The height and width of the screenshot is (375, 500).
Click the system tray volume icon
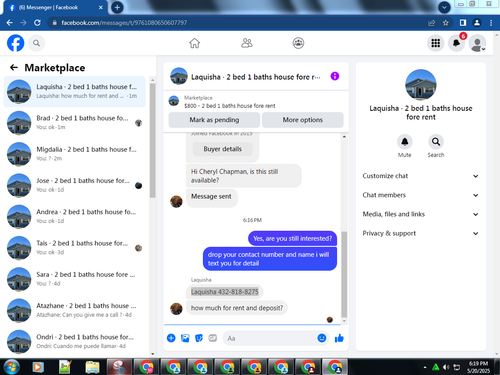point(446,367)
